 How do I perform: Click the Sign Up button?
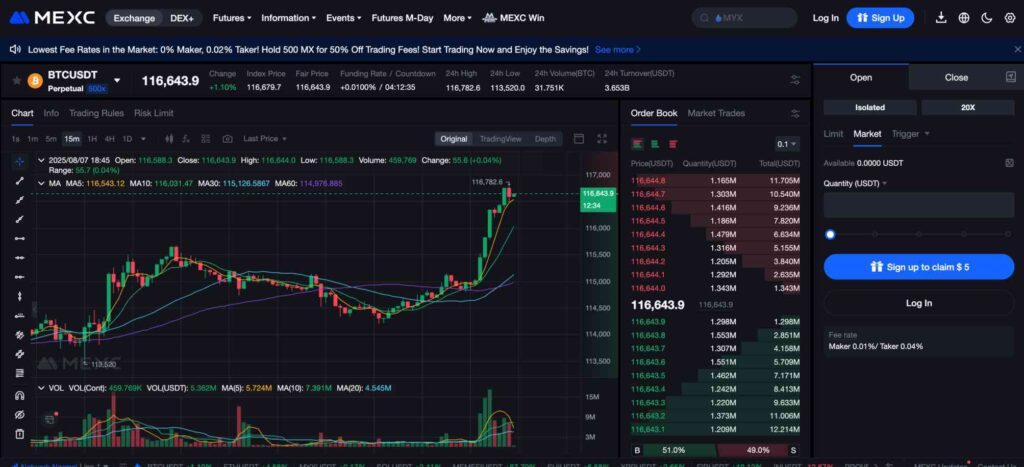880,18
